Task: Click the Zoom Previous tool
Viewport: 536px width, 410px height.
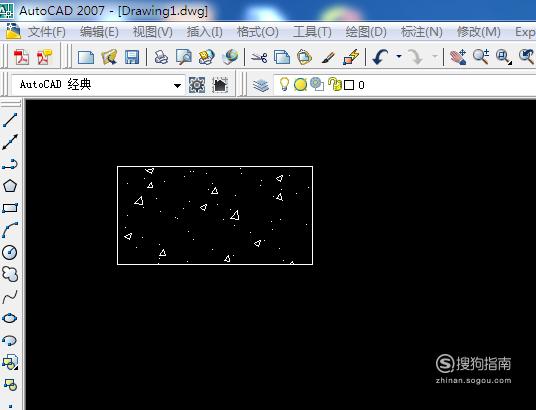Action: 526,57
